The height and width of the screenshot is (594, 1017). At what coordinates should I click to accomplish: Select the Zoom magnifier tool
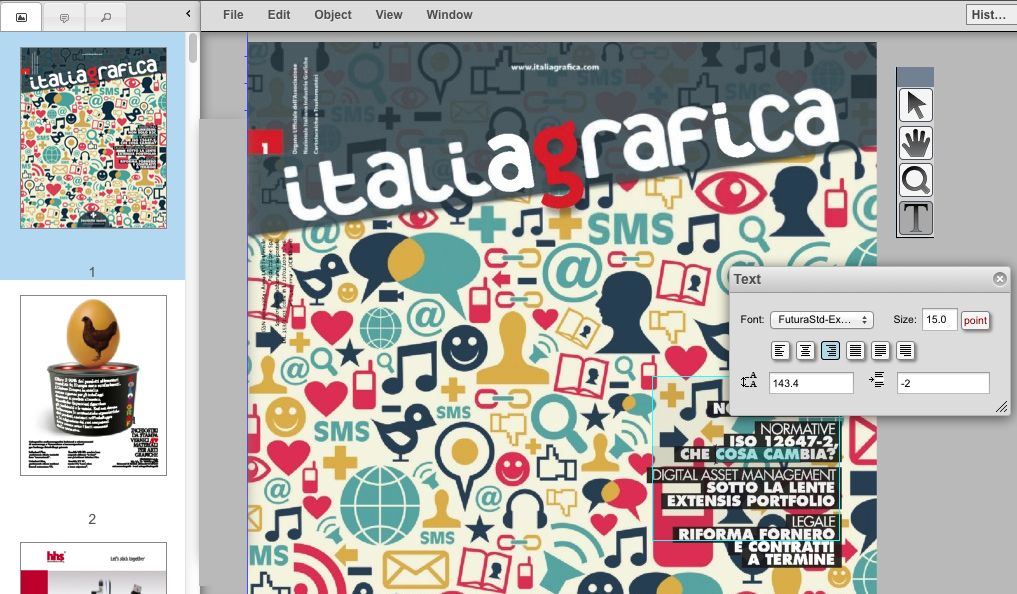pos(914,180)
